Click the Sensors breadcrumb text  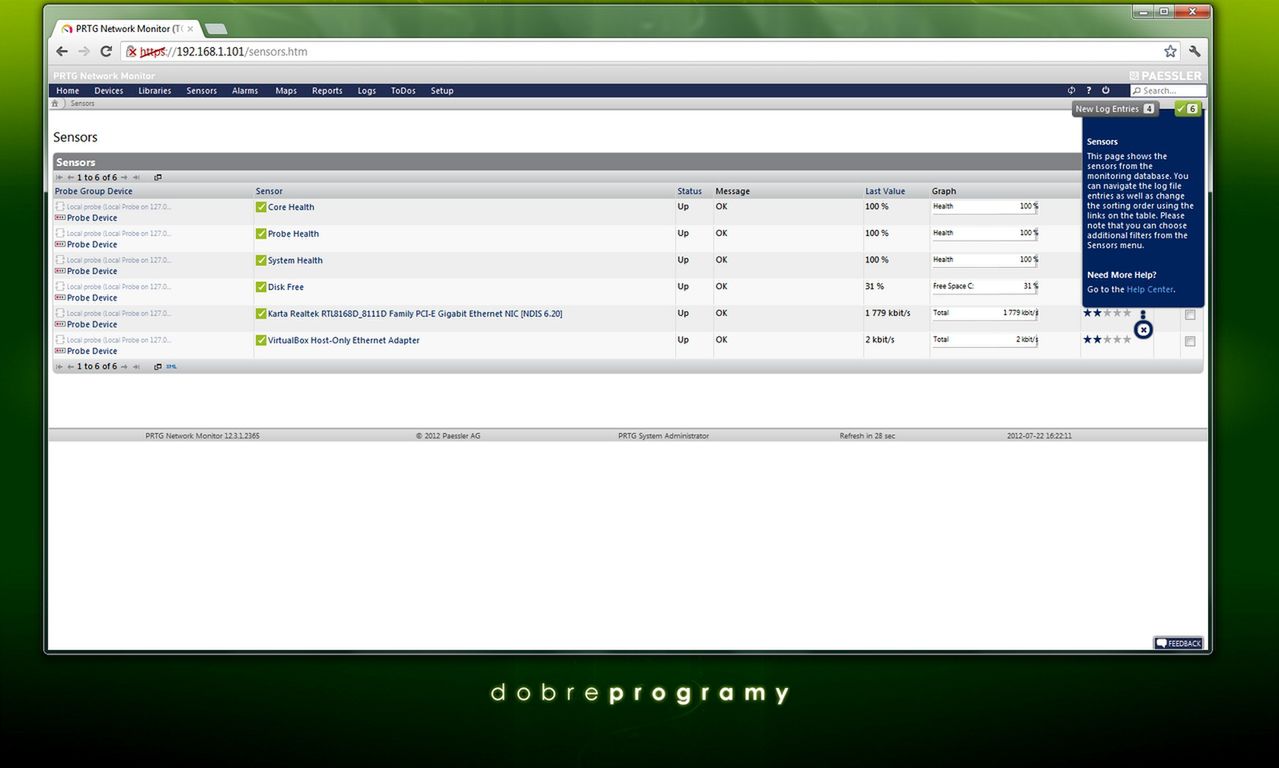[x=82, y=103]
